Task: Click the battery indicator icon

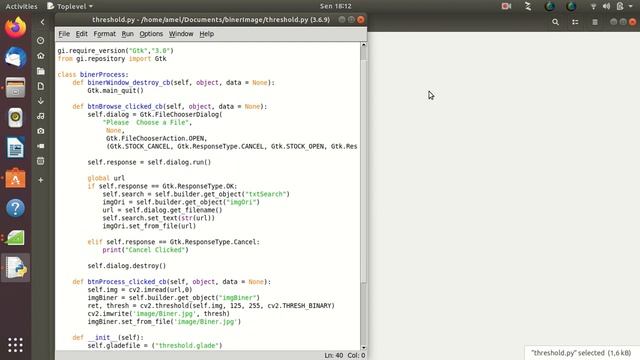Action: [x=620, y=6]
